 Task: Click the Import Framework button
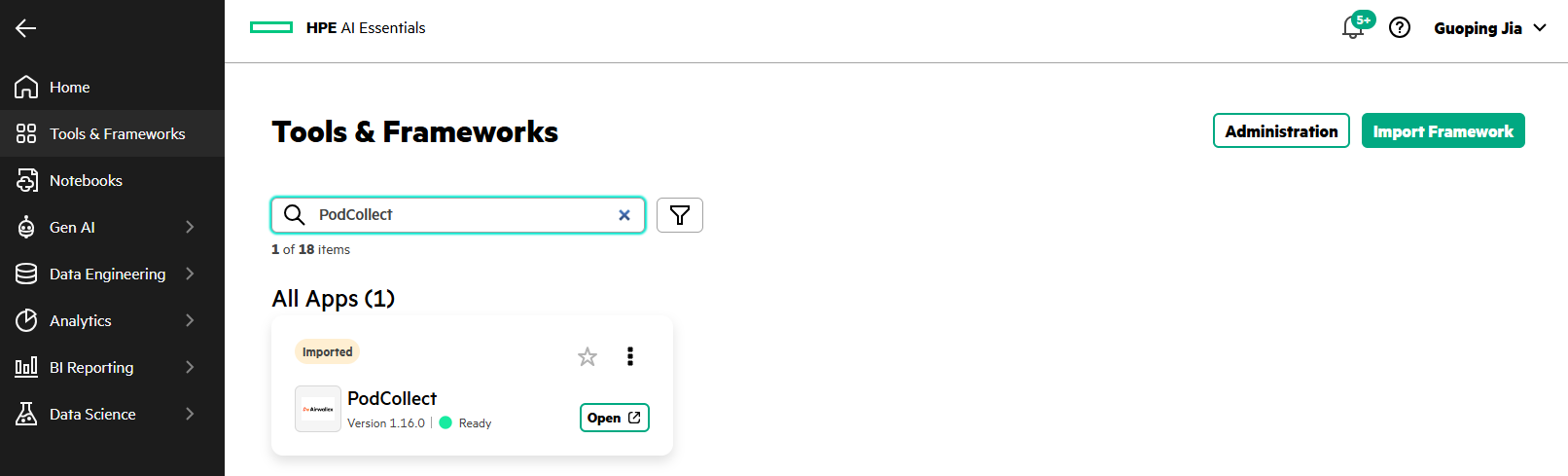coord(1443,131)
